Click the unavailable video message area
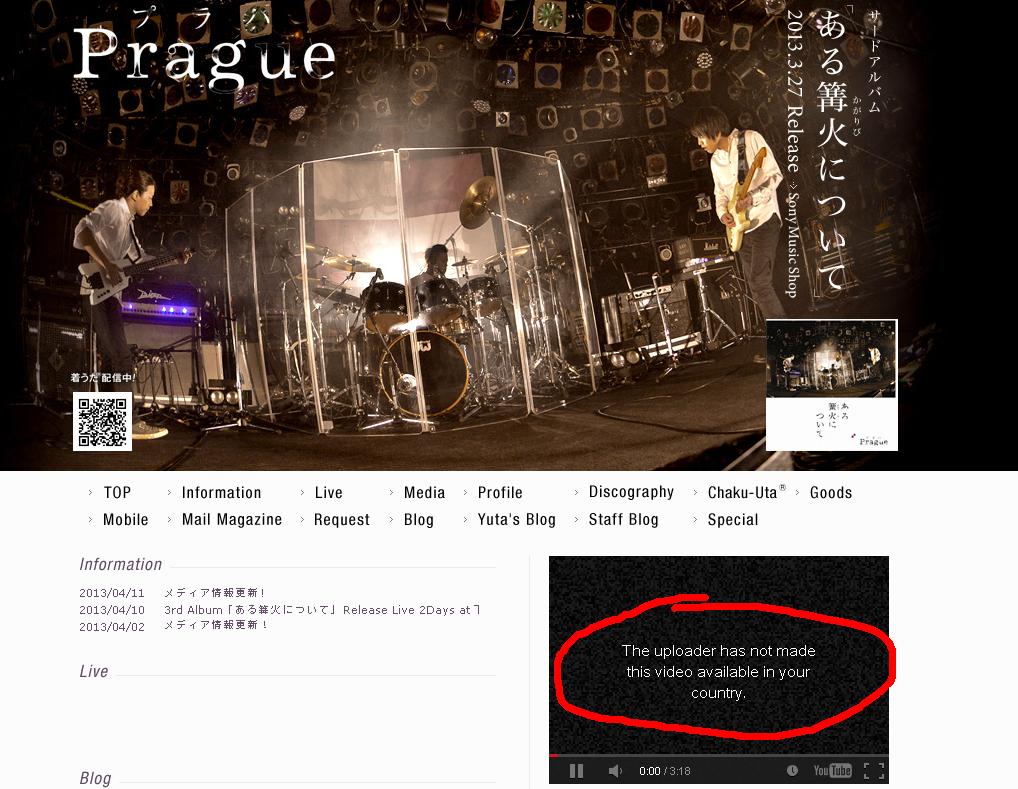The height and width of the screenshot is (789, 1018). coord(719,671)
